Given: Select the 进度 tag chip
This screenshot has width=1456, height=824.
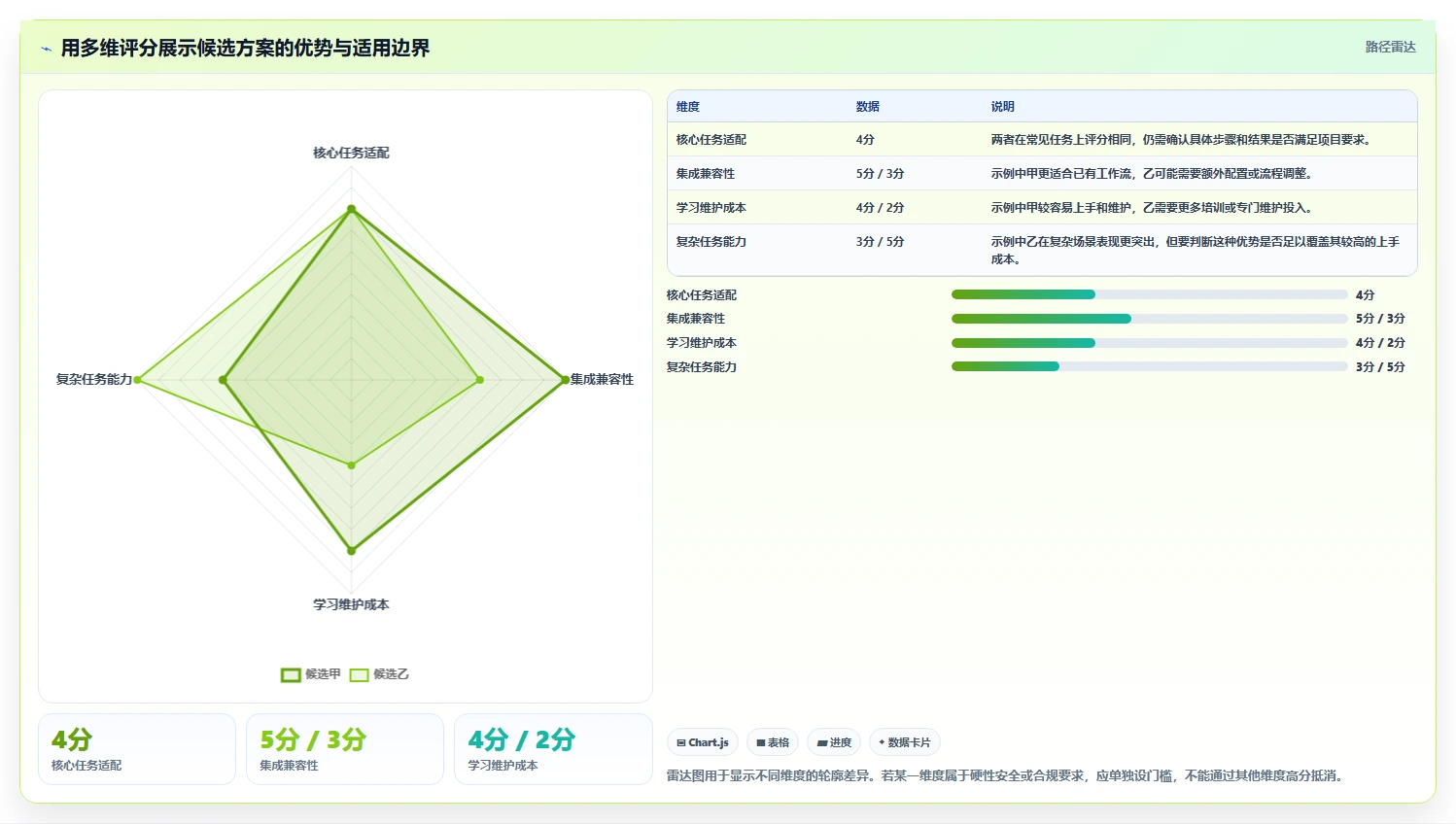Looking at the screenshot, I should click(834, 742).
